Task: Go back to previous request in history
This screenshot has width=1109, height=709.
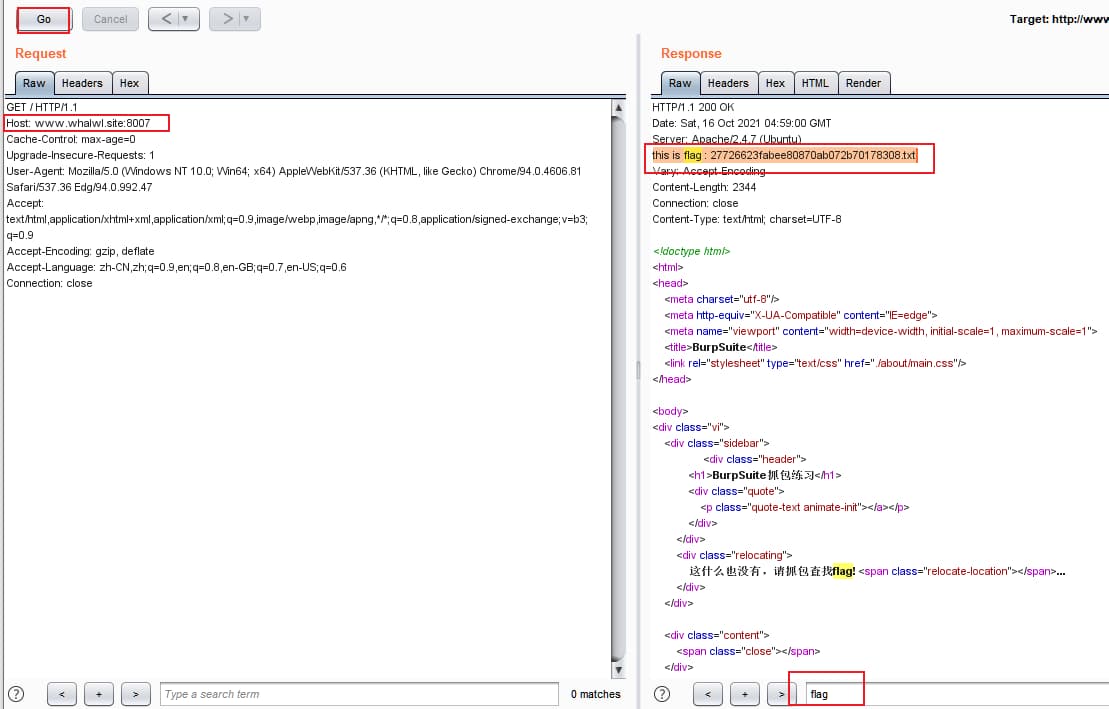Action: (166, 19)
